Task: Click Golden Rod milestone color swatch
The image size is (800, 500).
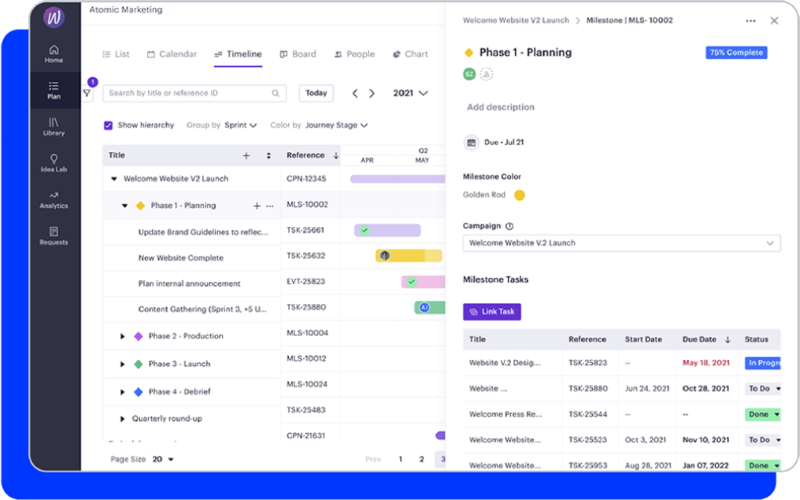Action: click(x=519, y=195)
